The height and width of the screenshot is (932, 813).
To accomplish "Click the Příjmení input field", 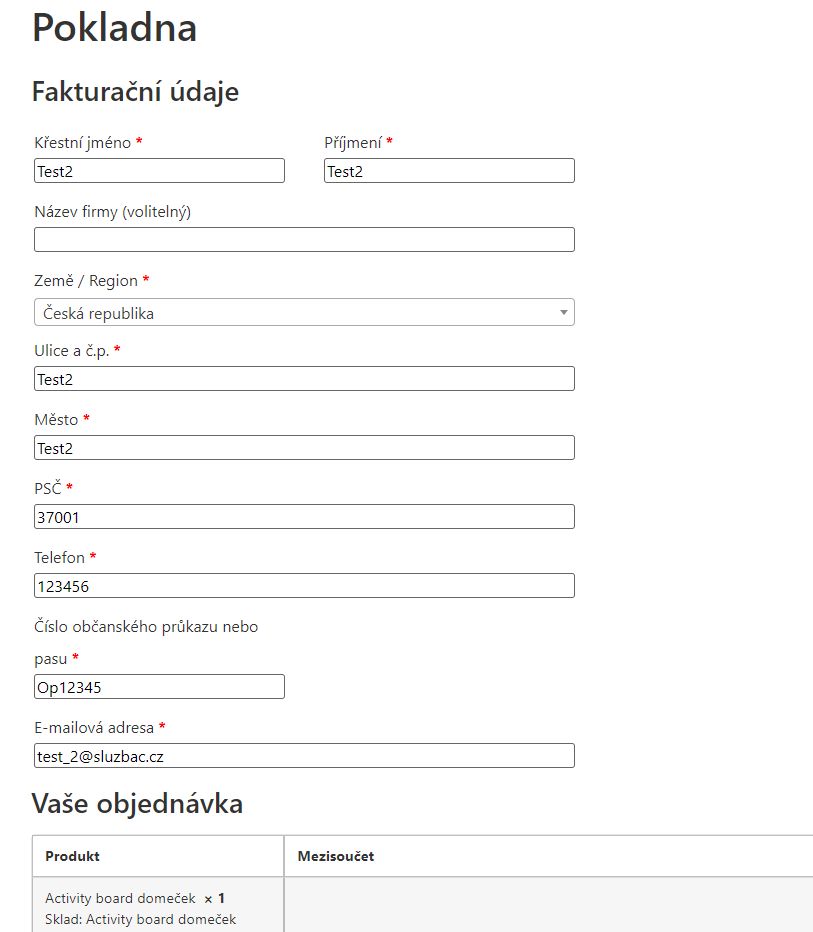I will 449,171.
